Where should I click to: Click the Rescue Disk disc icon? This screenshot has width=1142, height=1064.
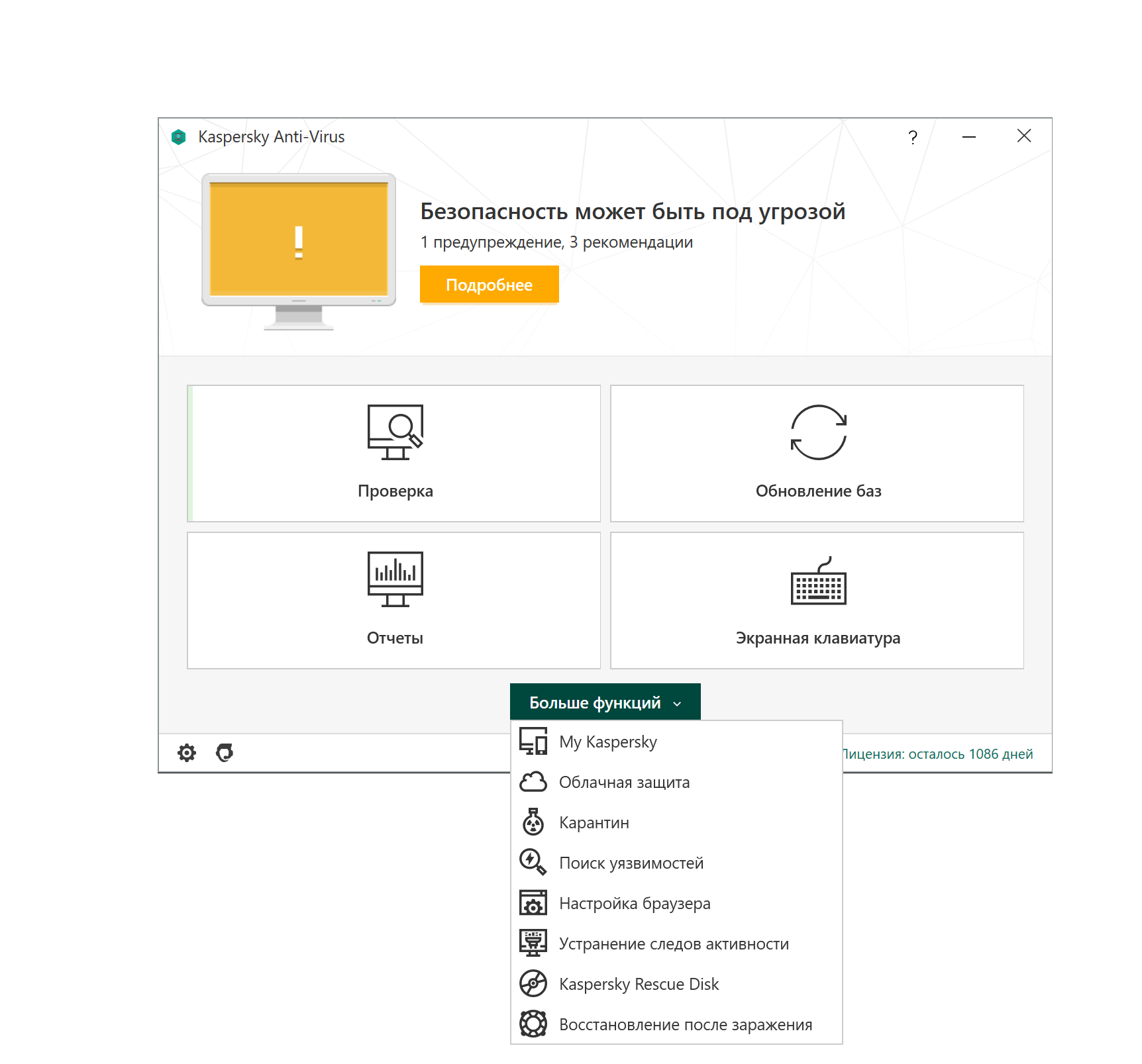pos(533,984)
